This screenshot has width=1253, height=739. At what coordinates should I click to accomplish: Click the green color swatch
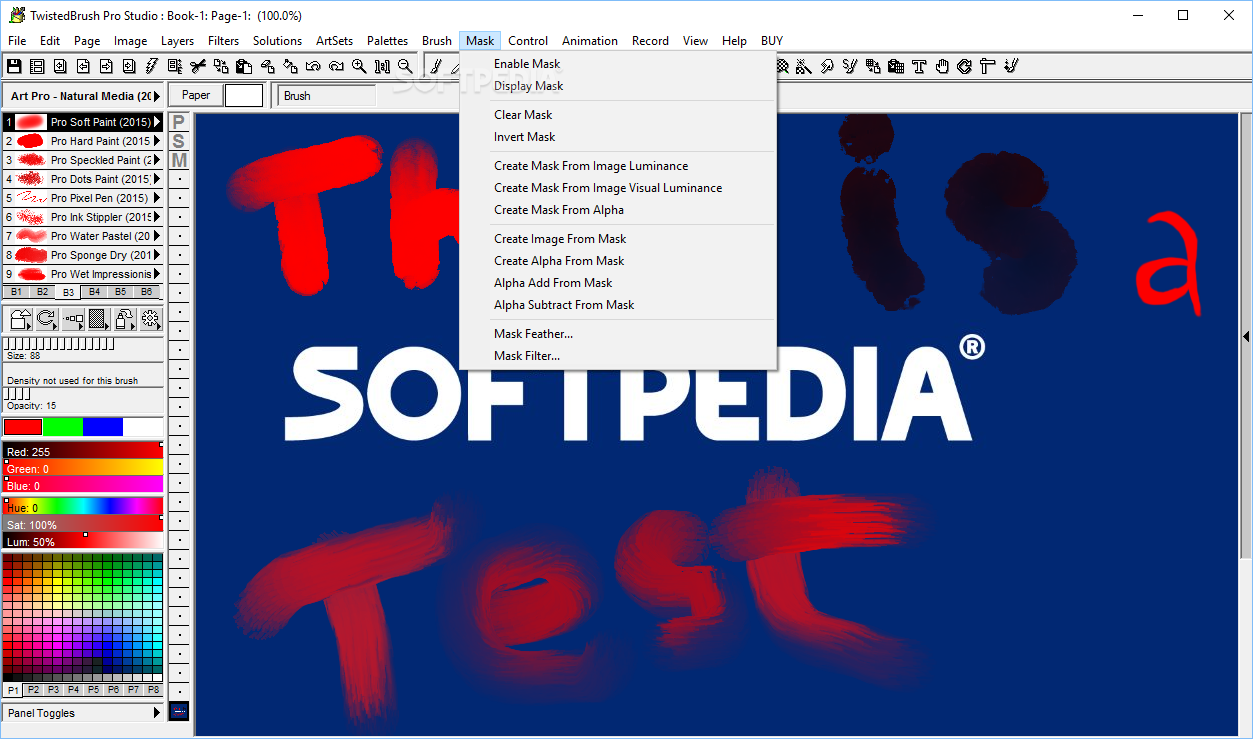click(63, 427)
